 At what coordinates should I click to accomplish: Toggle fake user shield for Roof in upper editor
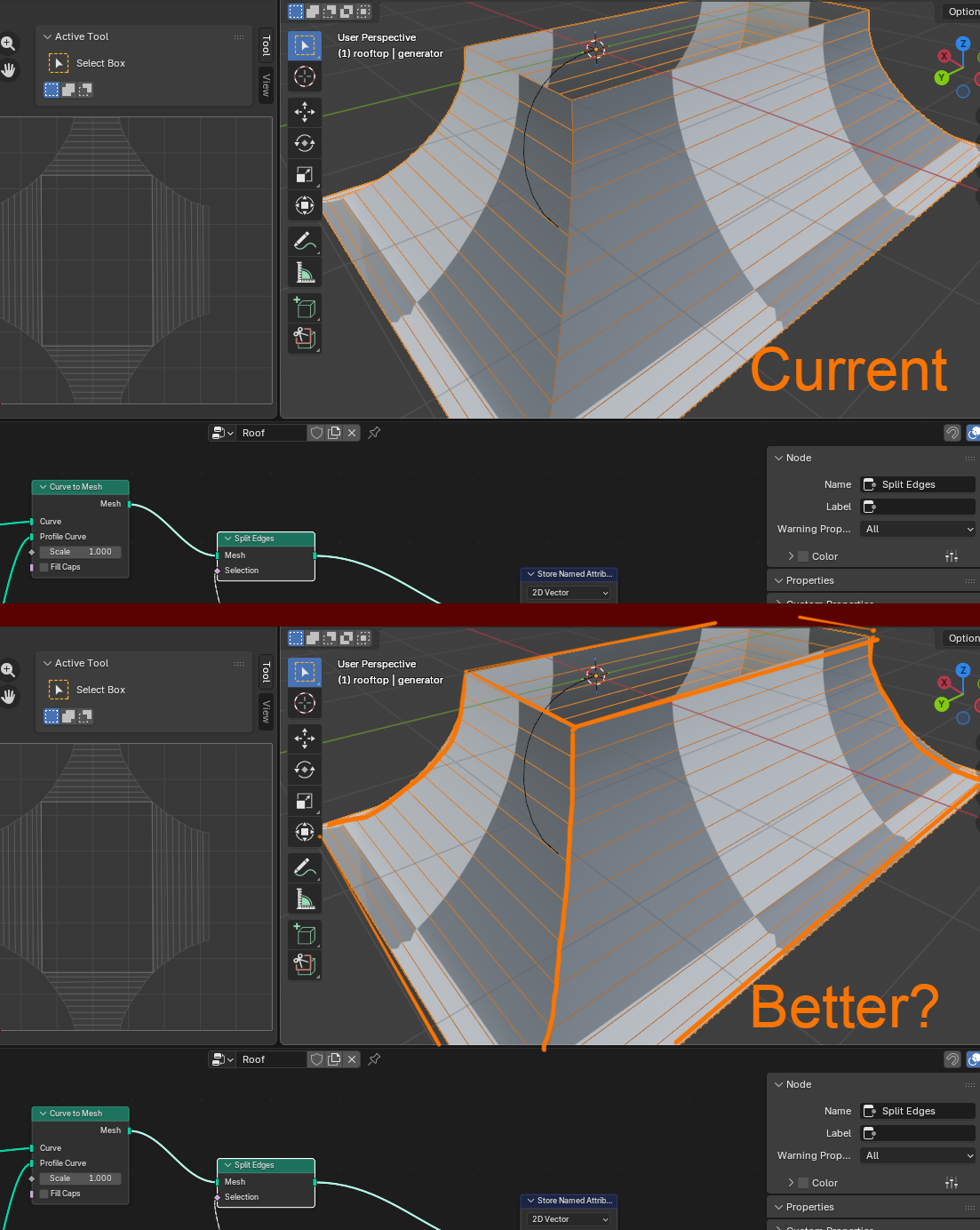pyautogui.click(x=316, y=433)
